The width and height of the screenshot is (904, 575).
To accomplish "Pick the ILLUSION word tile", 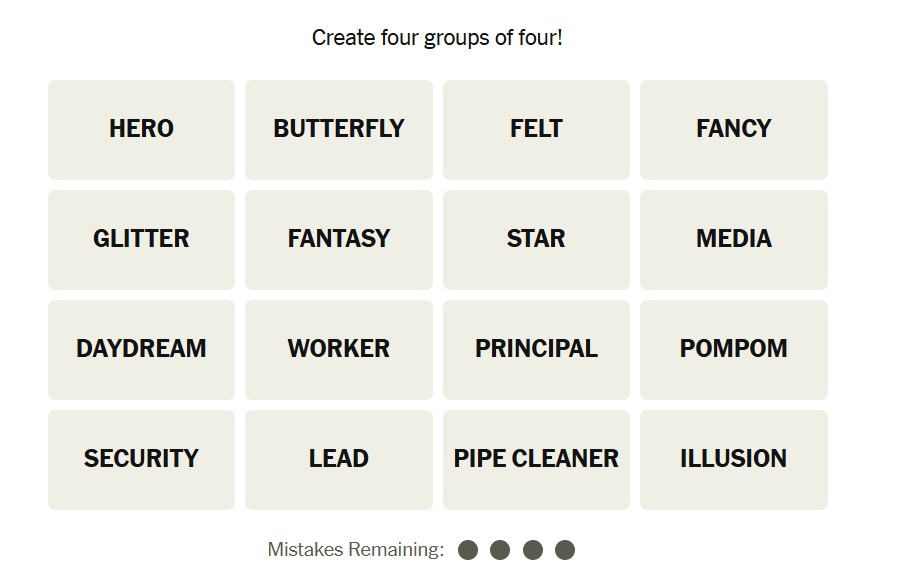I will 733,459.
